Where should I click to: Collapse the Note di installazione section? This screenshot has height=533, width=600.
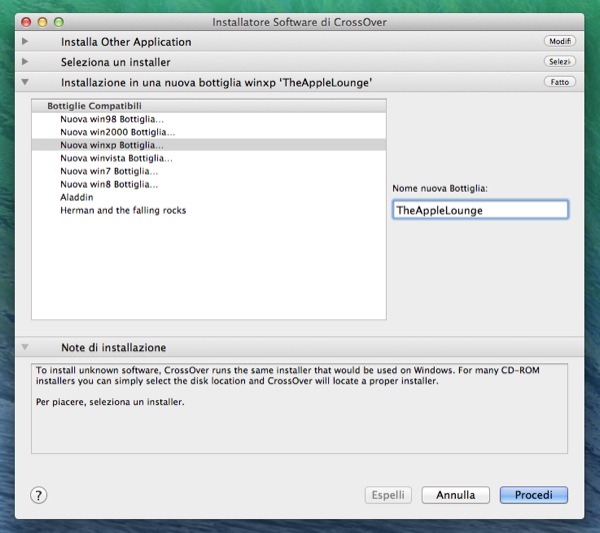click(25, 347)
